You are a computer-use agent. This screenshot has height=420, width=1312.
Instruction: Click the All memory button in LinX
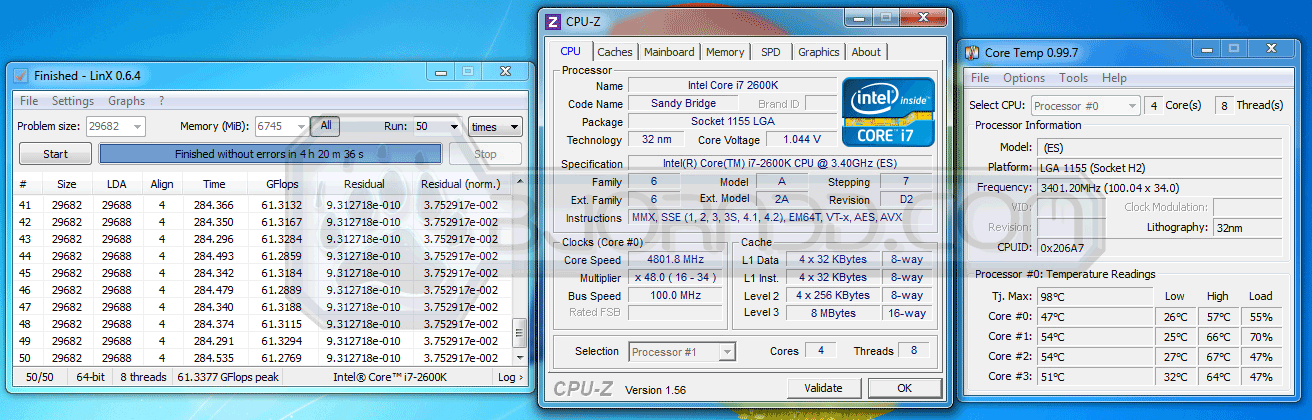(x=326, y=126)
